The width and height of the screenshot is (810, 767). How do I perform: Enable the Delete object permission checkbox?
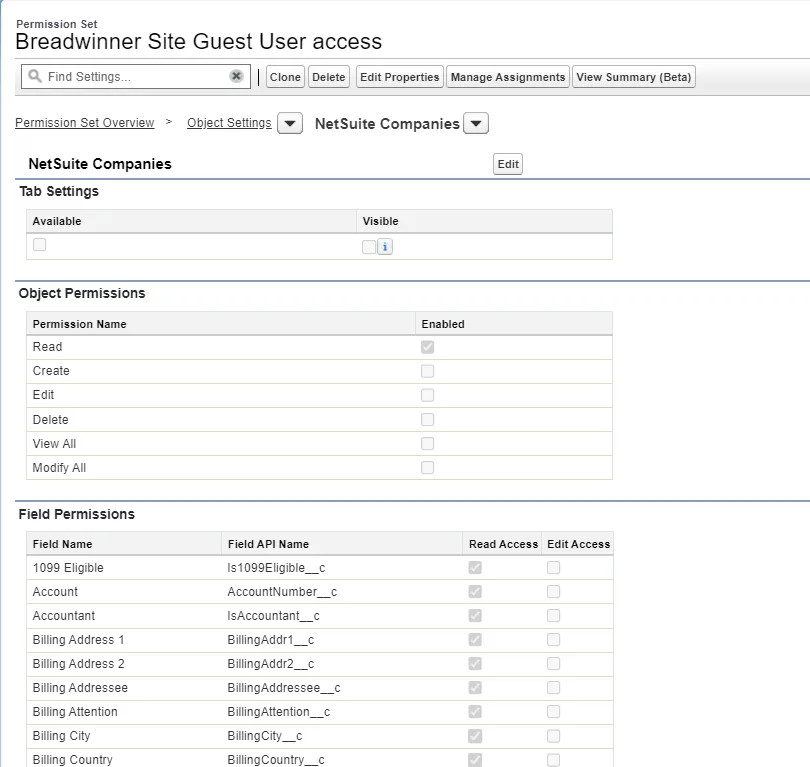tap(427, 419)
